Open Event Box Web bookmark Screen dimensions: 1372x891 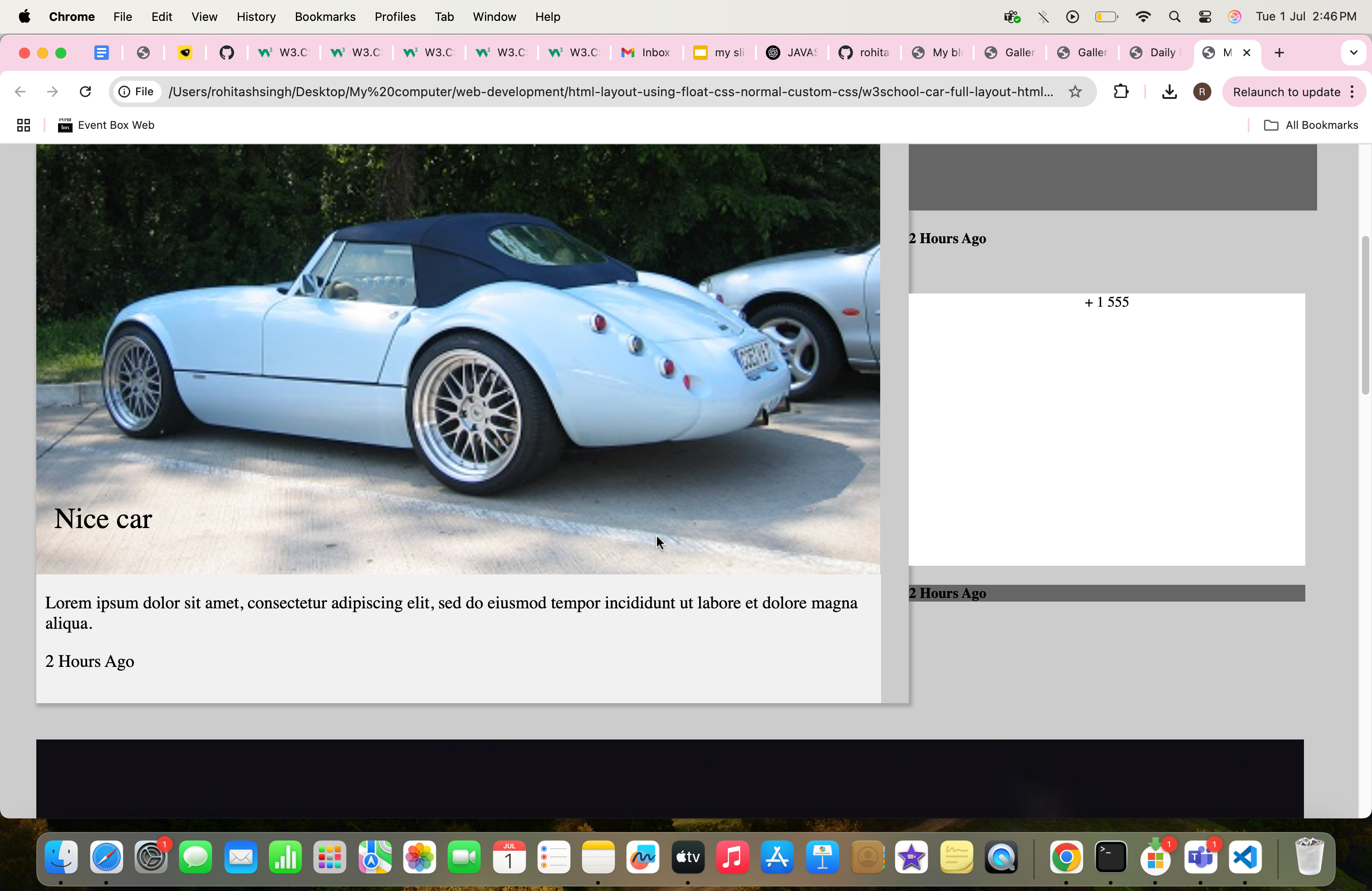tap(106, 125)
